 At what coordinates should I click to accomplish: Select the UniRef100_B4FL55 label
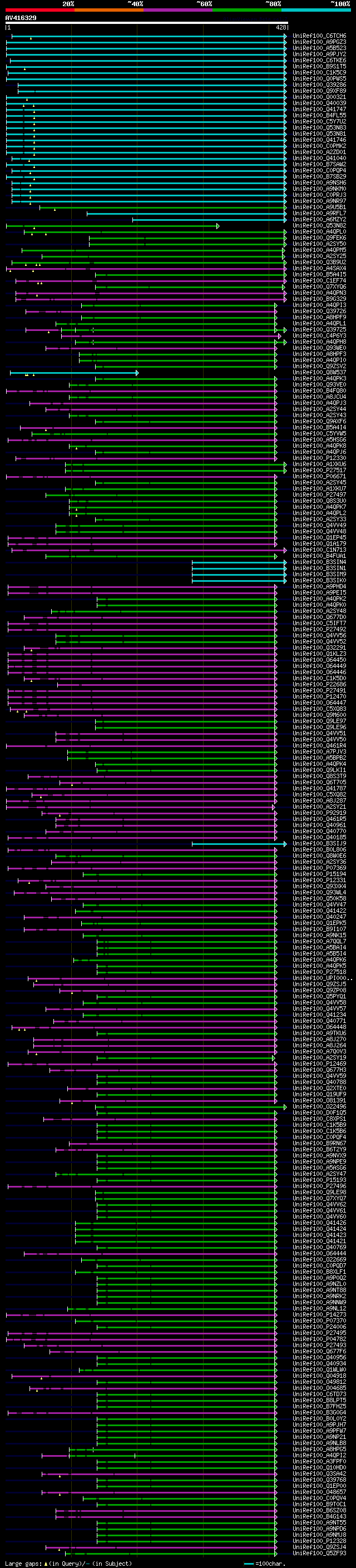319,115
